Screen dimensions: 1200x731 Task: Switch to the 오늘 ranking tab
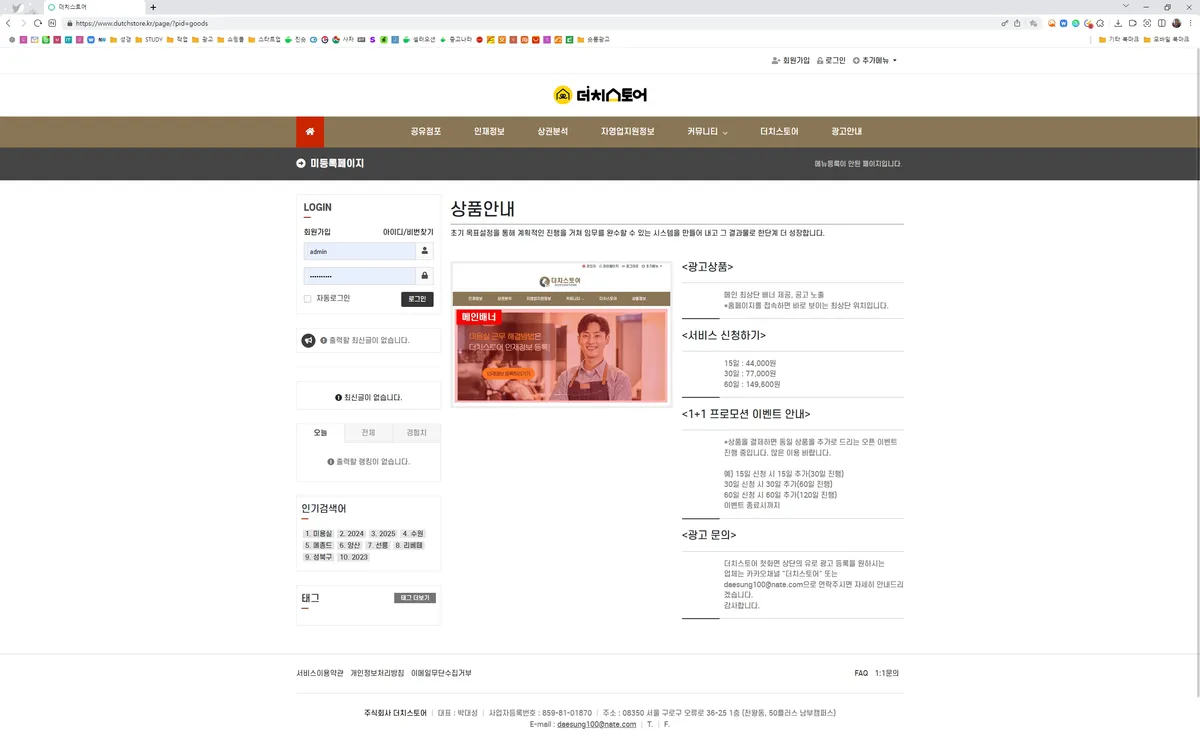(321, 433)
